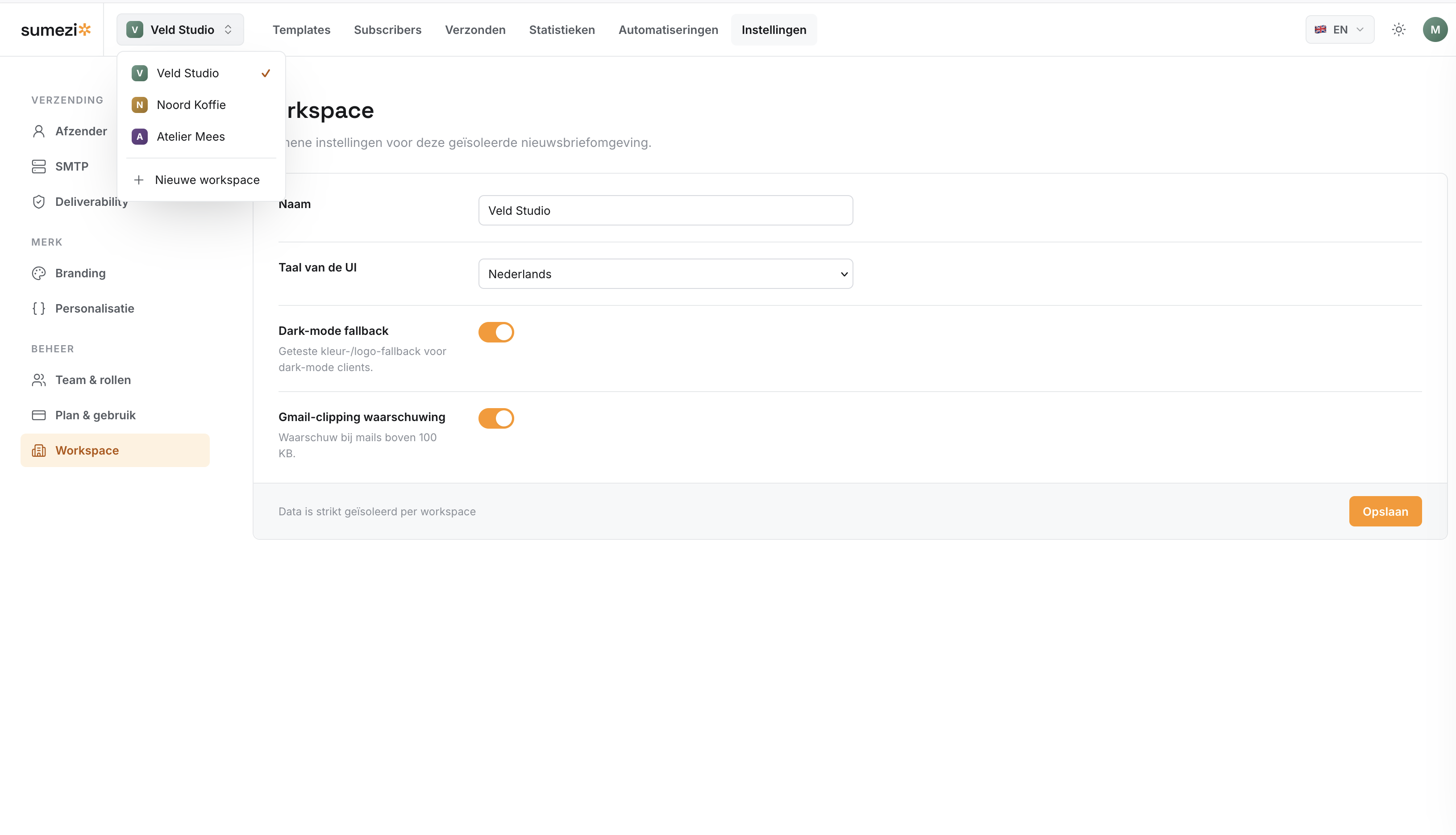Switch to Noord Koffie workspace

click(x=201, y=105)
